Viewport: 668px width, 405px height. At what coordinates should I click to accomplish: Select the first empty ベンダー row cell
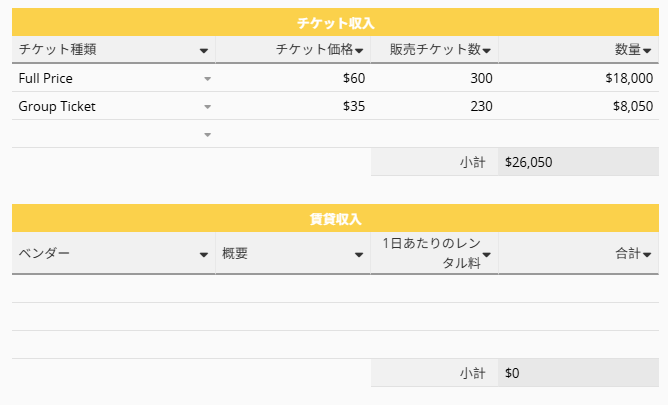click(x=114, y=289)
